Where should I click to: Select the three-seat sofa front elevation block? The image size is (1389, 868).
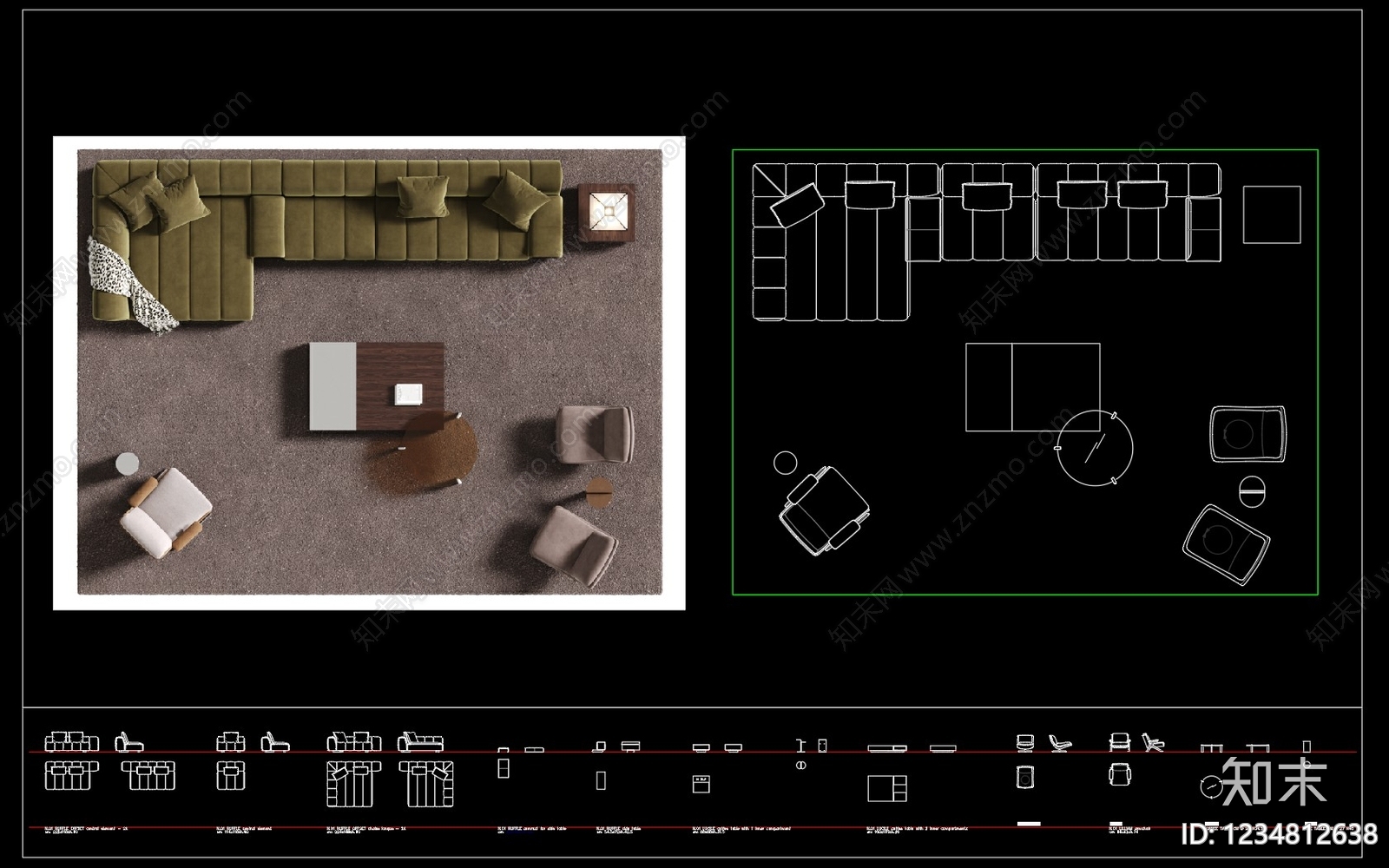pos(72,741)
